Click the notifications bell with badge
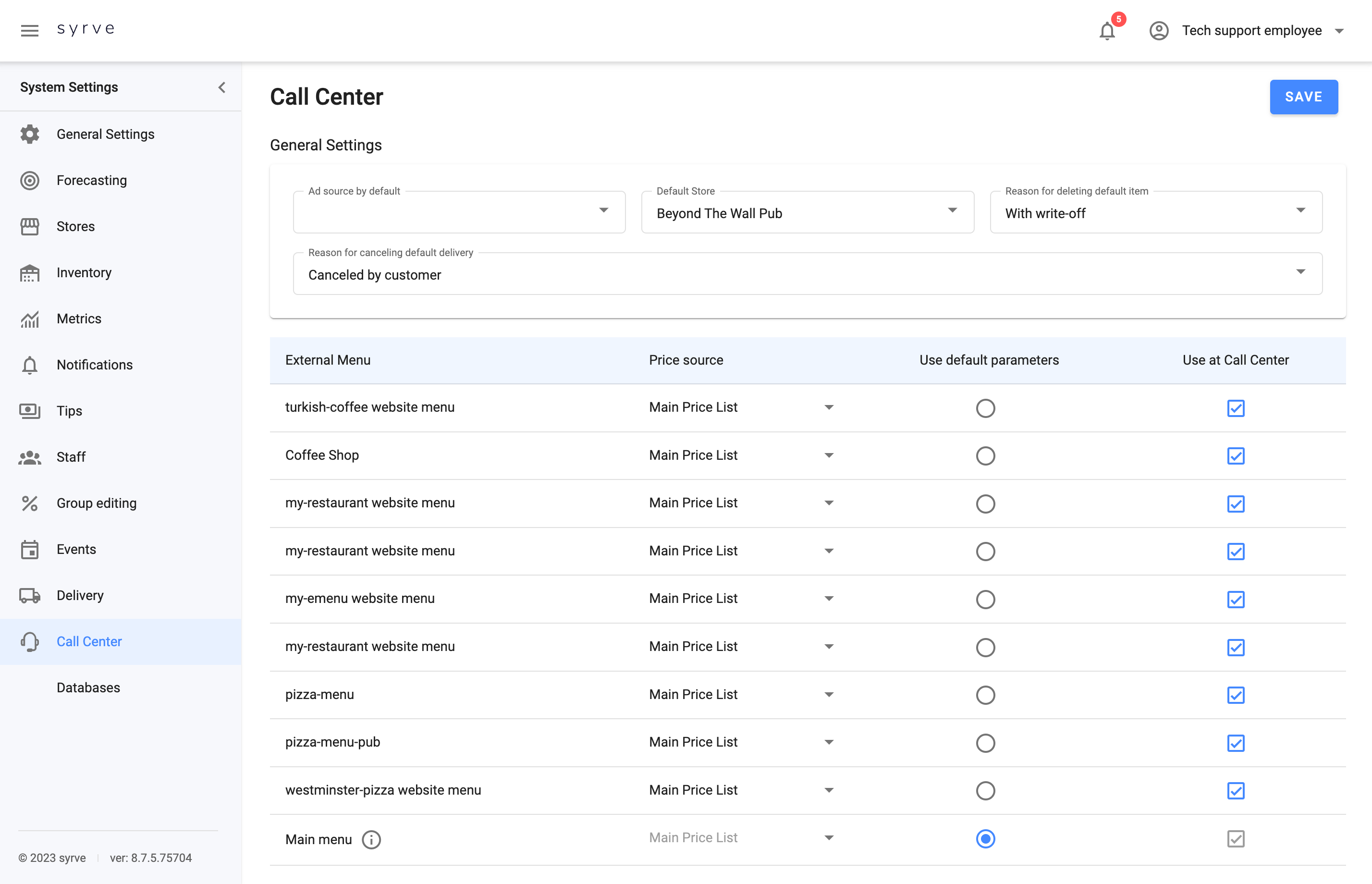The height and width of the screenshot is (884, 1372). [1107, 30]
